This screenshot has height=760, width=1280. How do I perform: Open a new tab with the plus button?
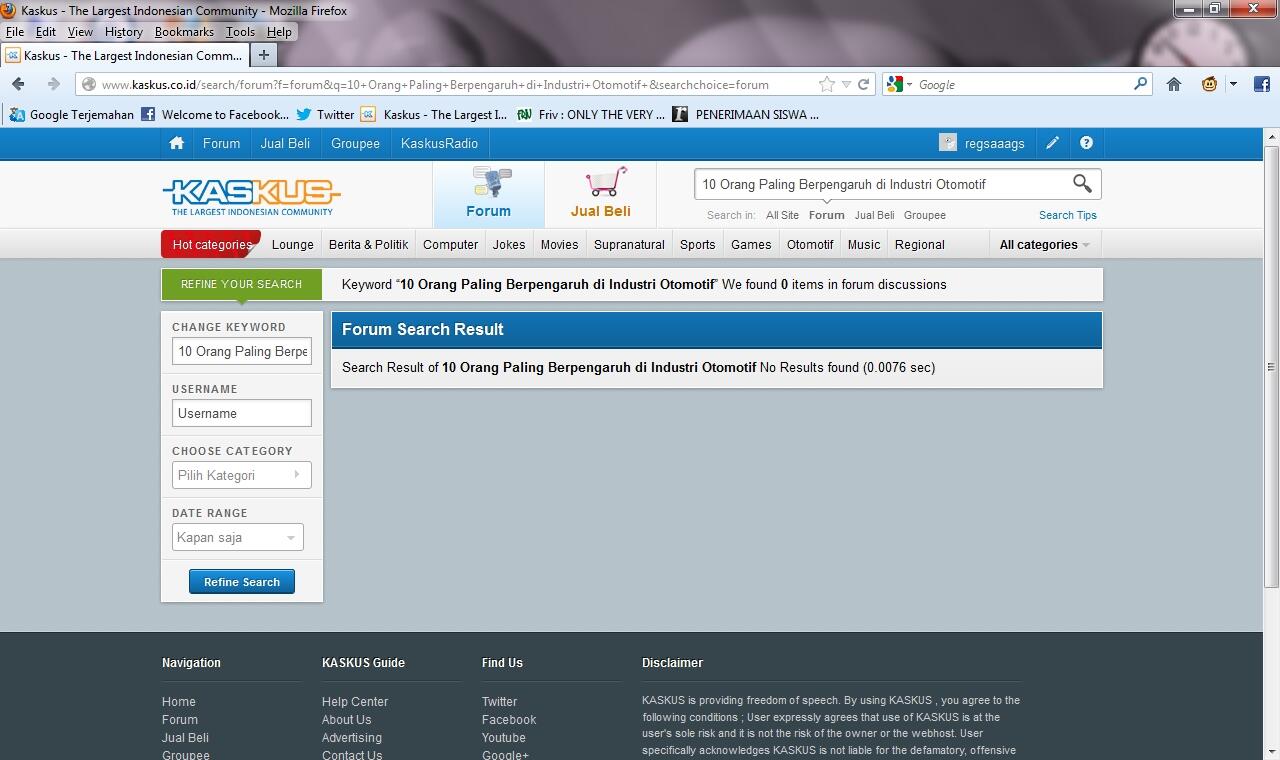coord(263,56)
